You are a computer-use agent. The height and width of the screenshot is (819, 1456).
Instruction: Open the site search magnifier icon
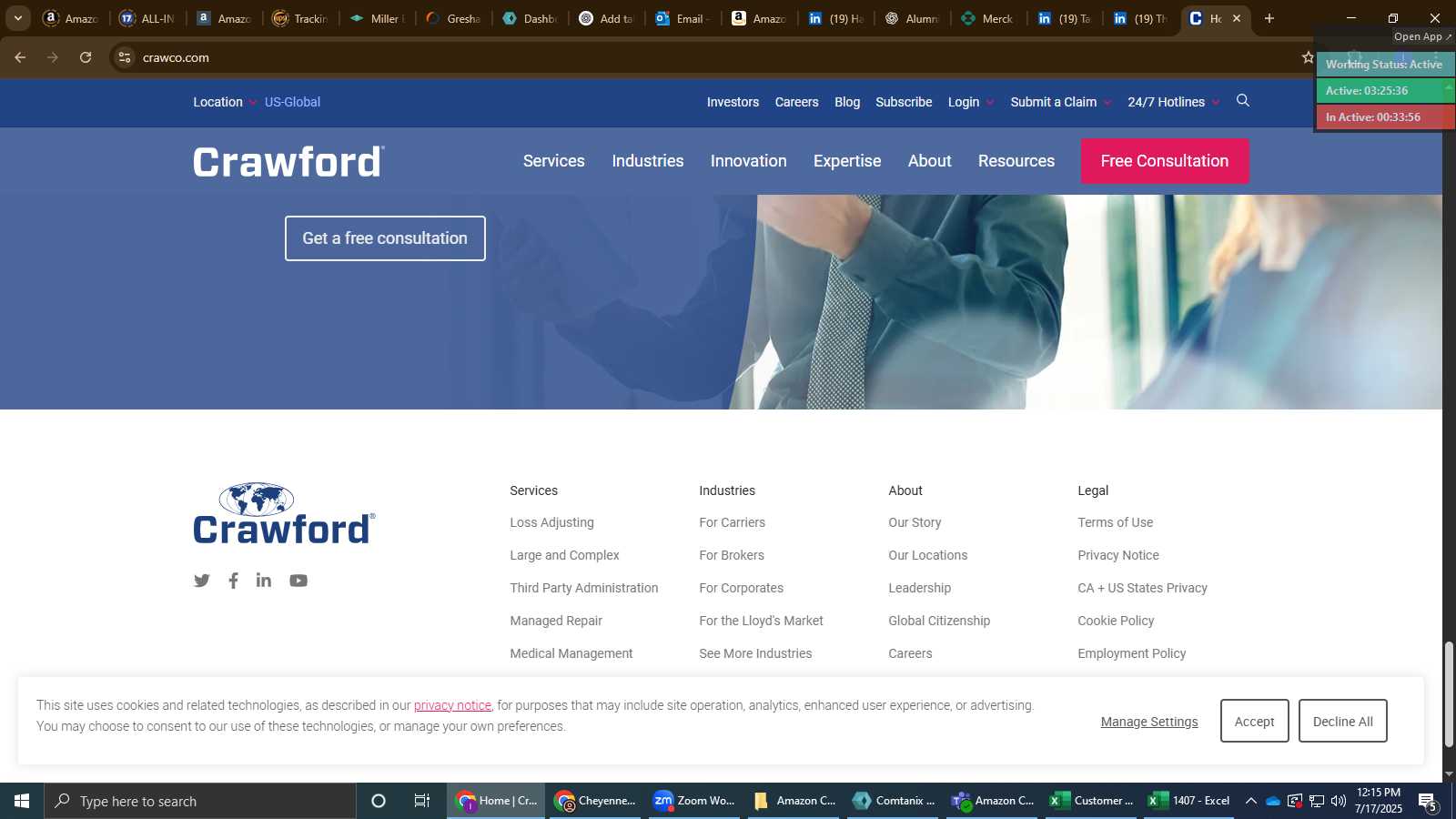click(1243, 101)
